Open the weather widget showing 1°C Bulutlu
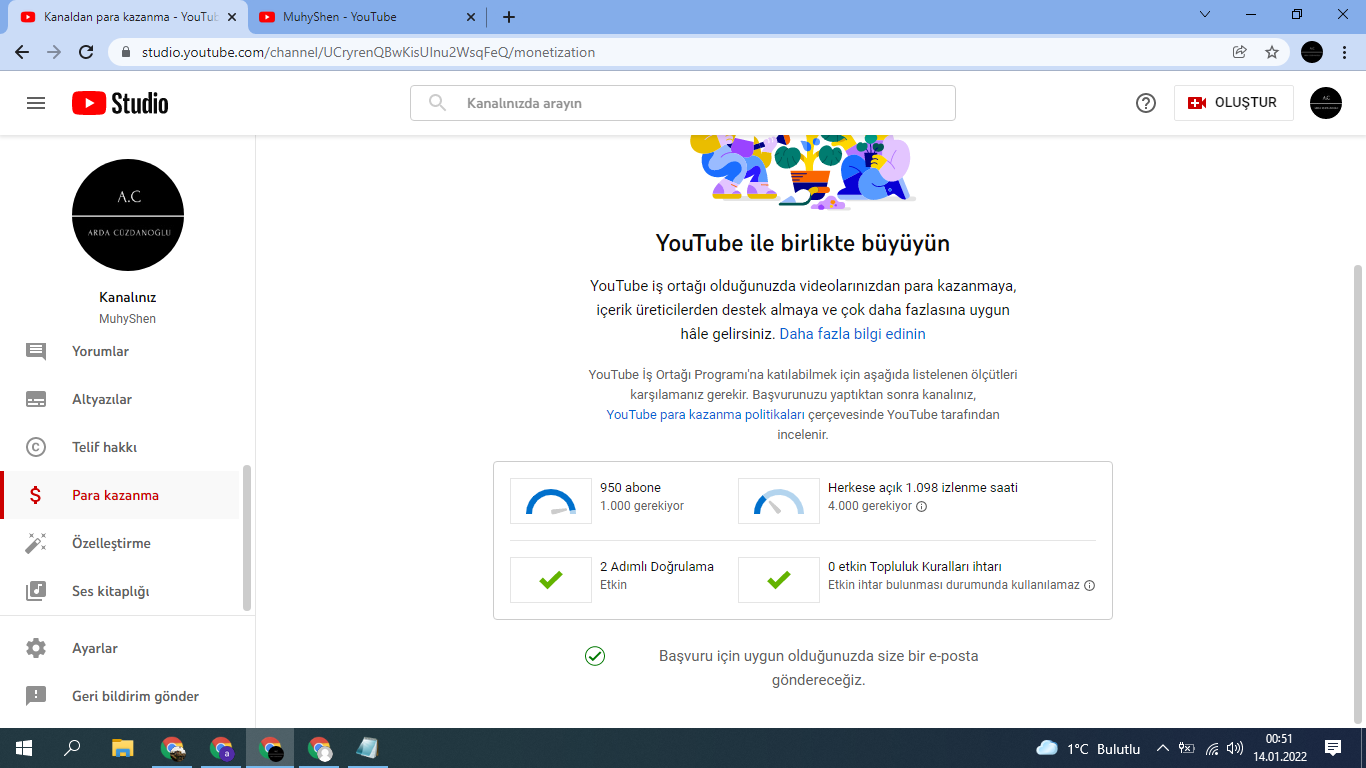 (1089, 748)
